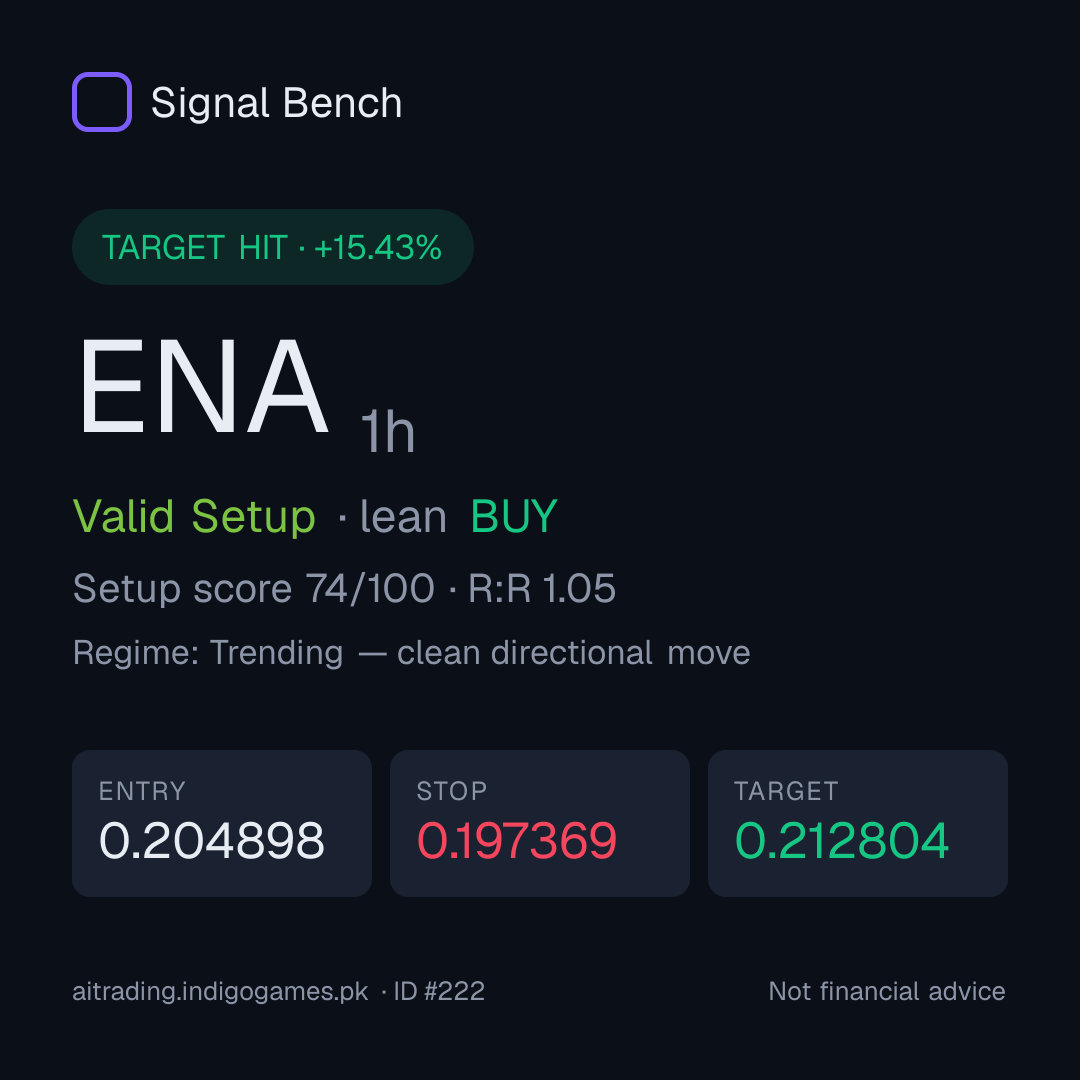Click the green target value 0.212804
This screenshot has width=1080, height=1080.
[842, 840]
